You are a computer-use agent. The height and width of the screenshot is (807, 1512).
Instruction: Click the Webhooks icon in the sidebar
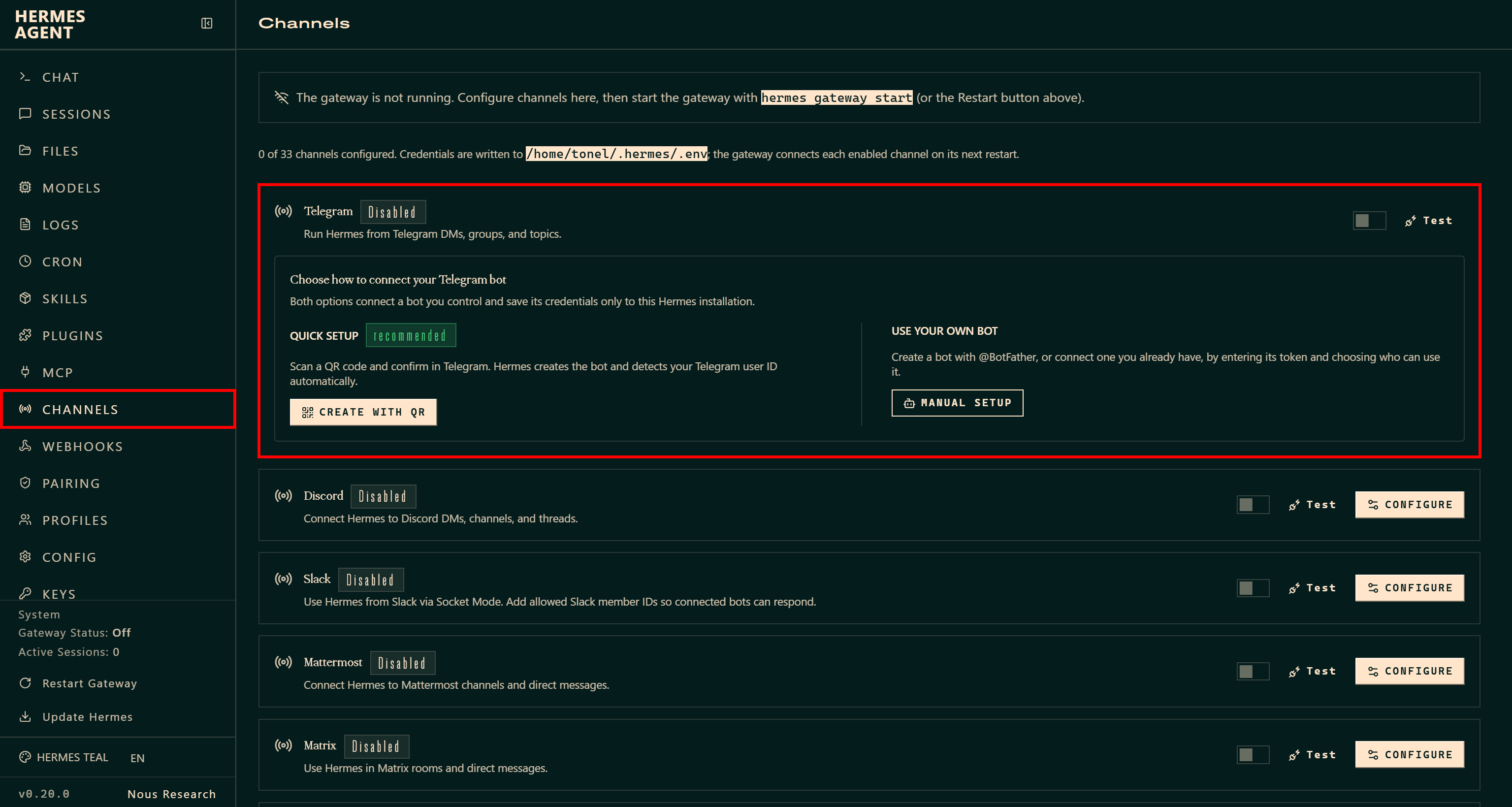tap(25, 446)
